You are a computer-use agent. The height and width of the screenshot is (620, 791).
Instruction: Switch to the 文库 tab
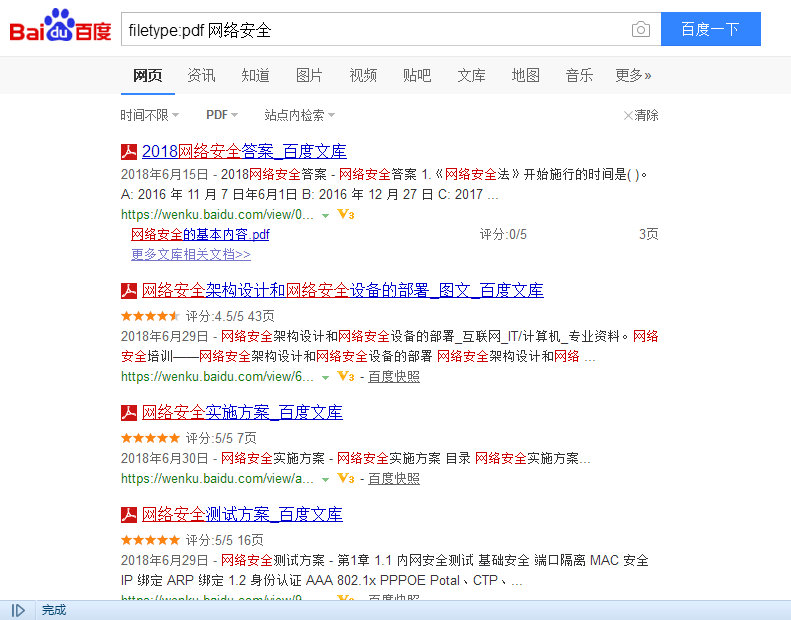point(471,76)
